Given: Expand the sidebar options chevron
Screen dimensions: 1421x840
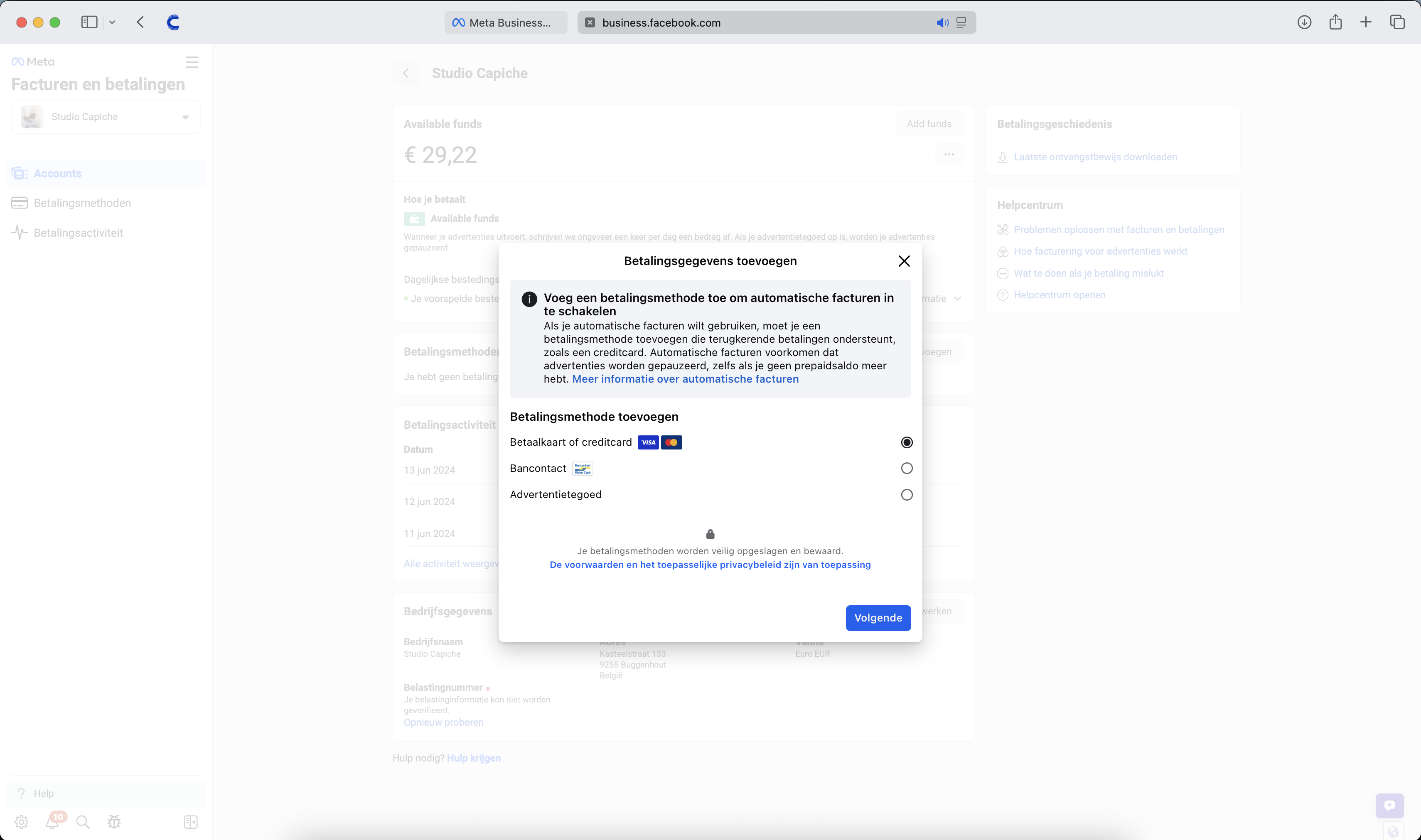Looking at the screenshot, I should [112, 23].
